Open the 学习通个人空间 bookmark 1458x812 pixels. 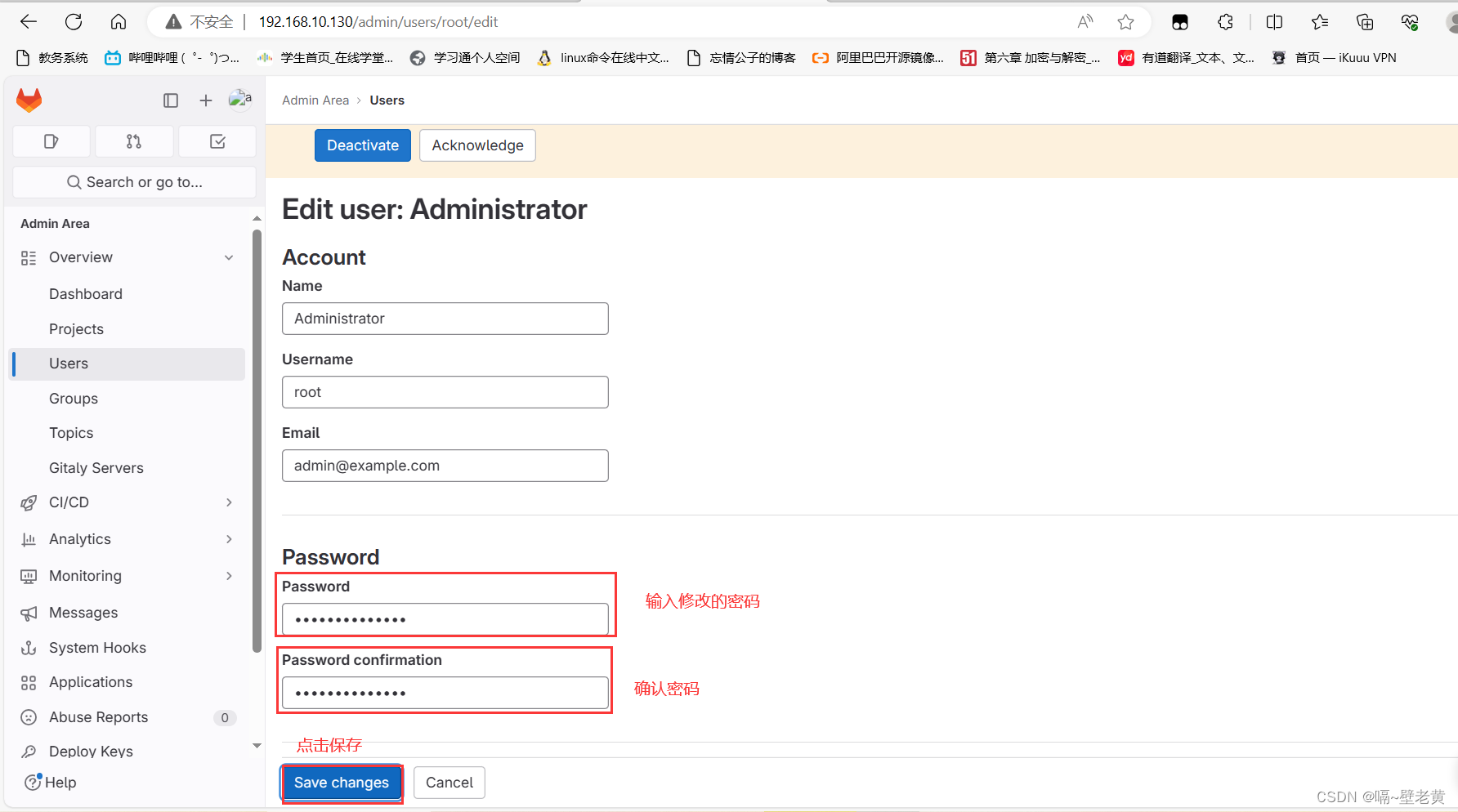(x=465, y=57)
